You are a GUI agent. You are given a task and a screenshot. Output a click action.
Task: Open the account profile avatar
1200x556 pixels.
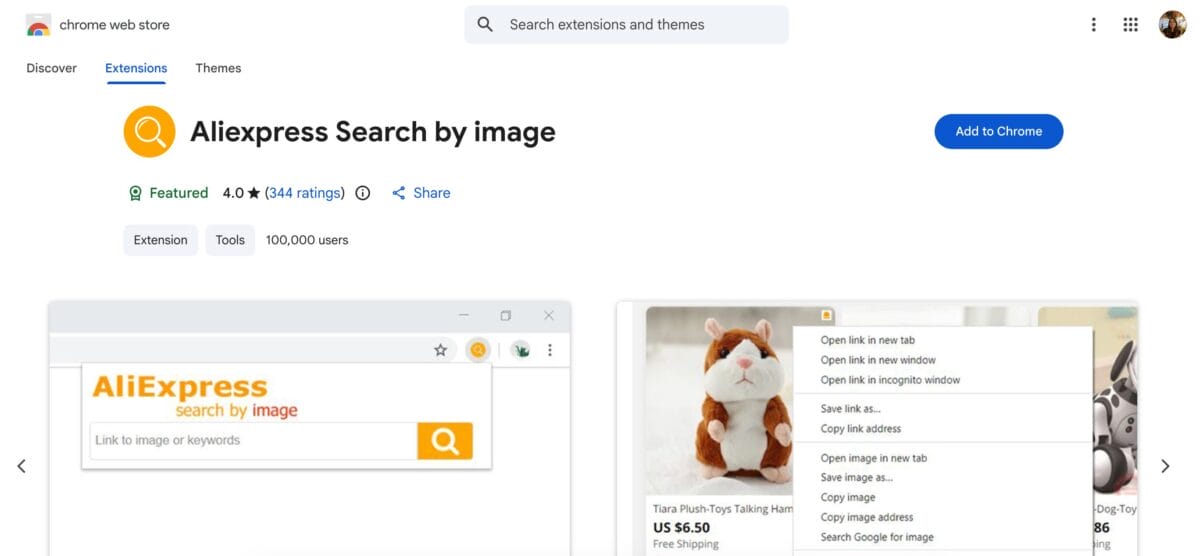[x=1172, y=25]
